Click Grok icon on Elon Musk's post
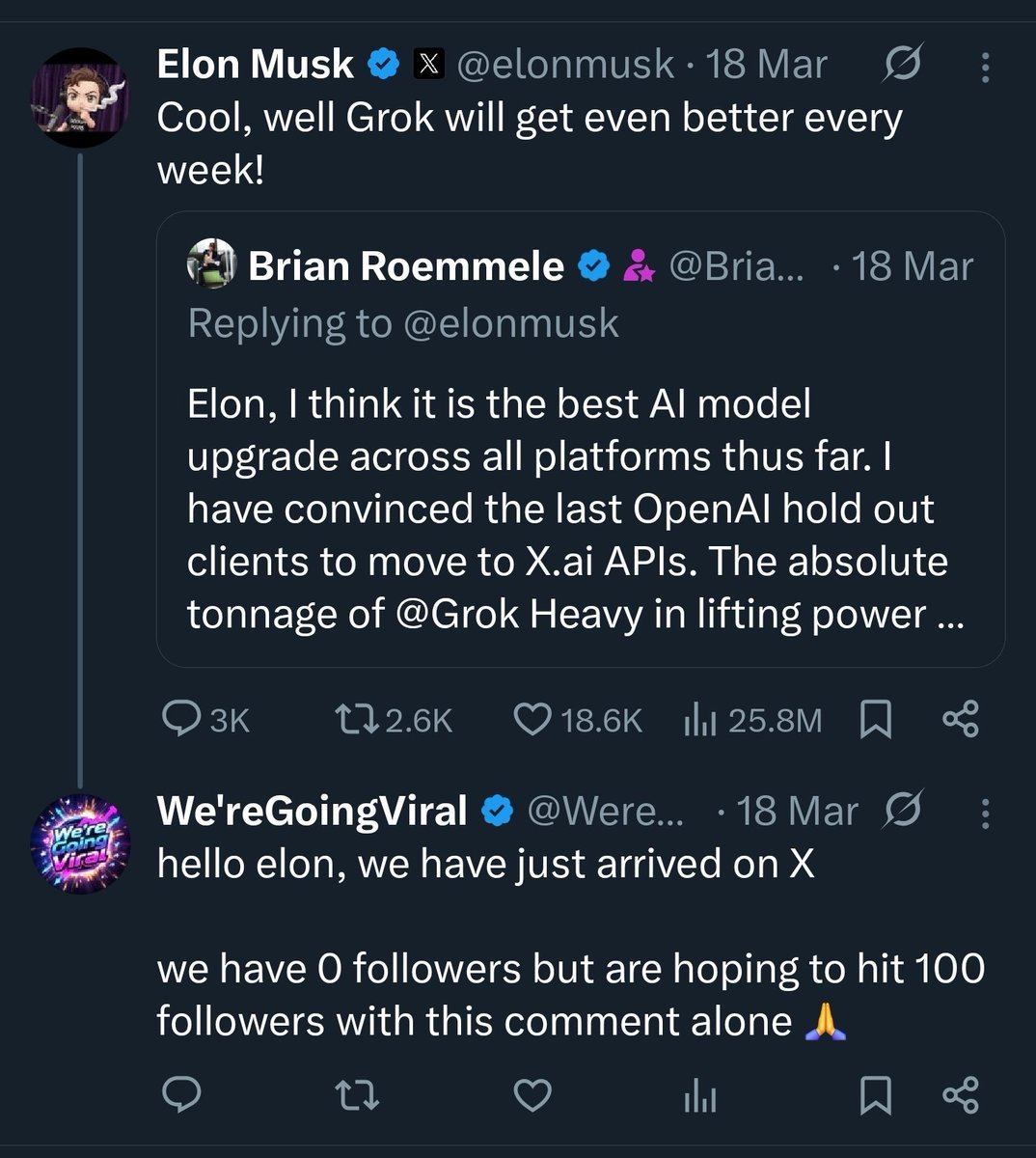 [903, 65]
